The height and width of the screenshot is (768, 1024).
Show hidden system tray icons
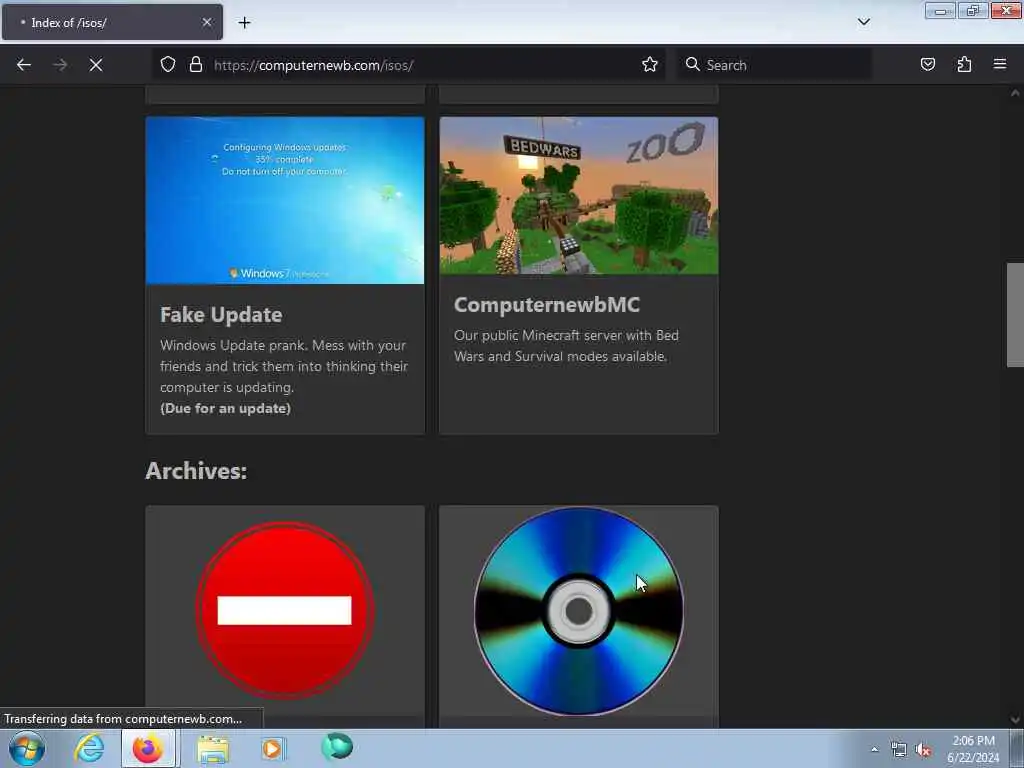click(874, 749)
